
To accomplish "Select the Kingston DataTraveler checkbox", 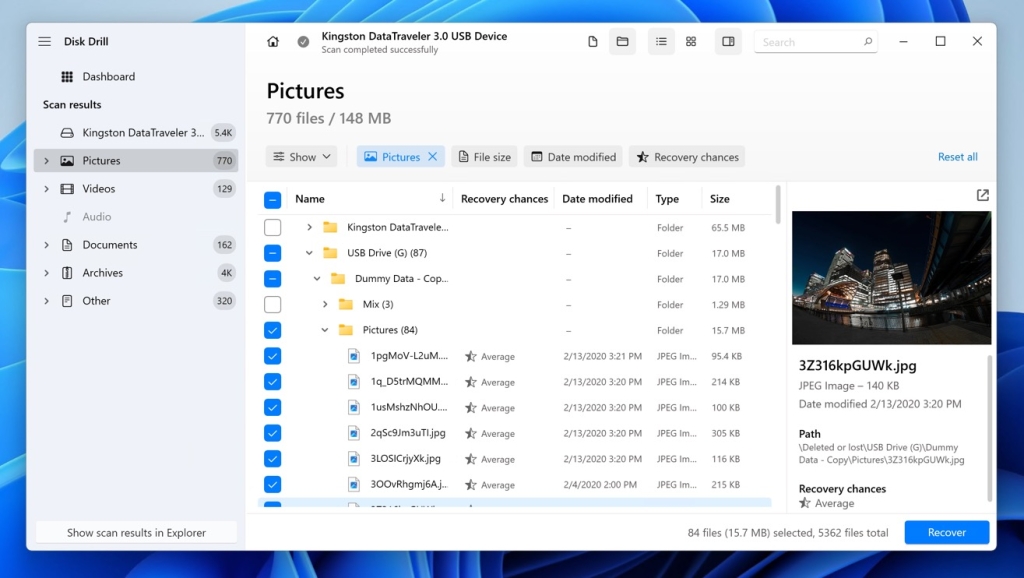I will pyautogui.click(x=272, y=227).
